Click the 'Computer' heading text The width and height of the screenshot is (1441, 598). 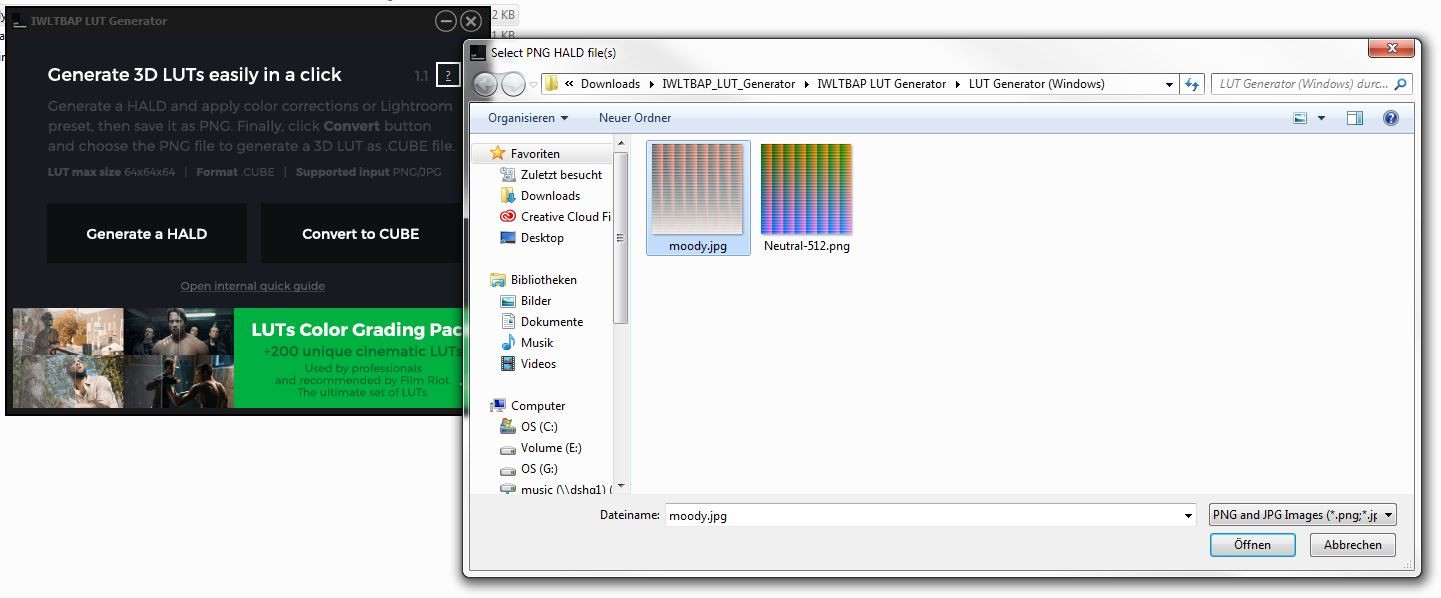(x=538, y=406)
